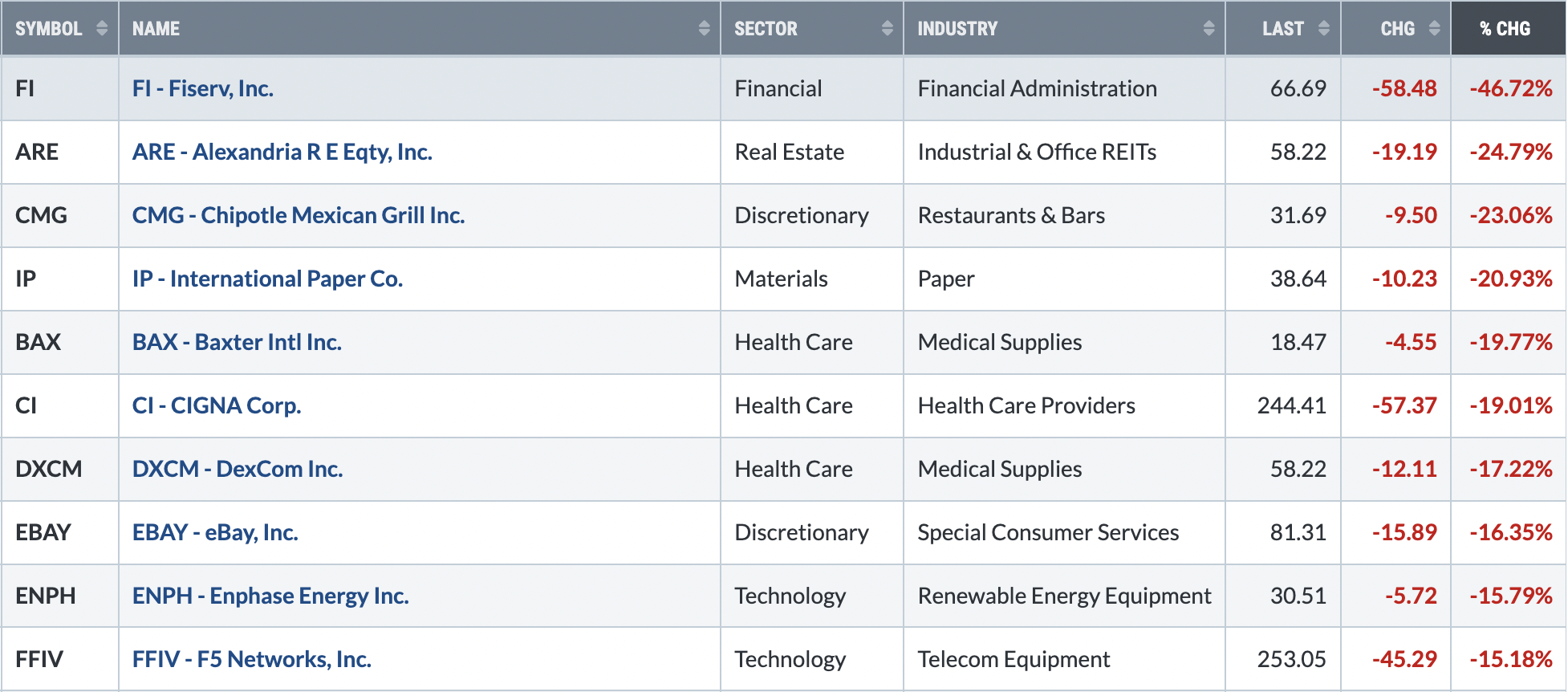
Task: Click sort arrows icon in SECTOR column
Action: 887,28
